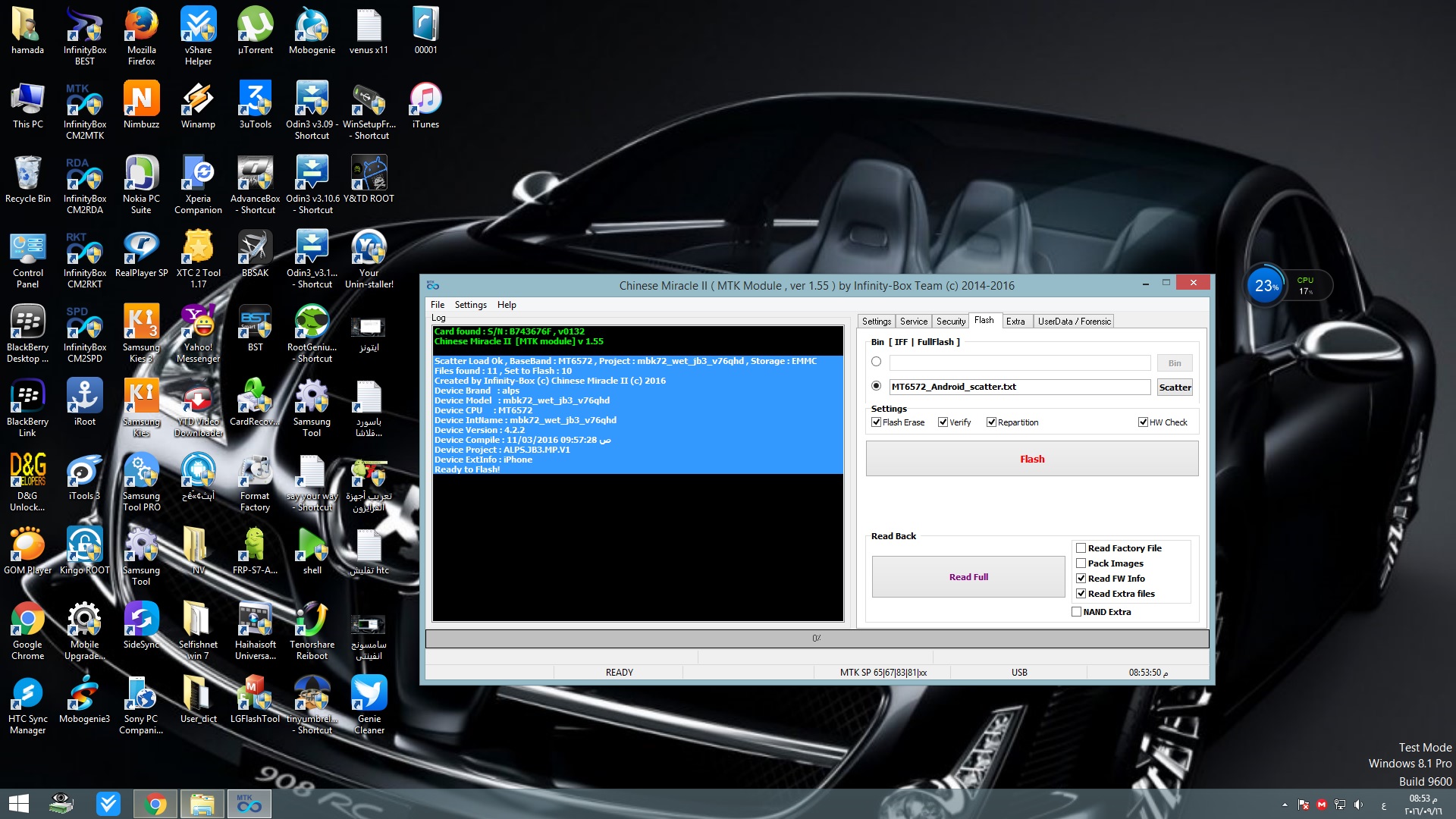Open the Help menu
This screenshot has height=819, width=1456.
(507, 305)
